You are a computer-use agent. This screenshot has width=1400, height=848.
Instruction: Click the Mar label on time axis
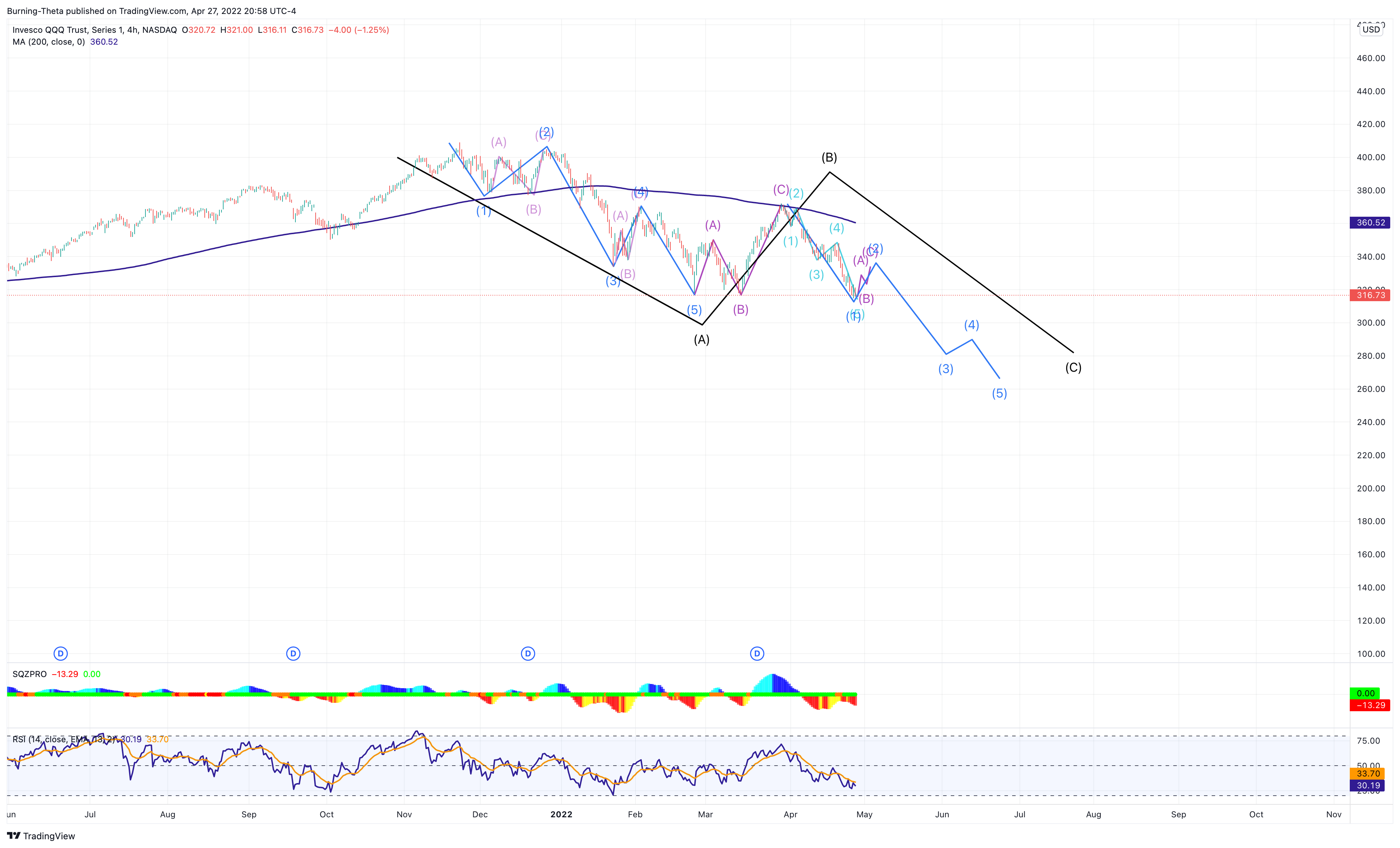coord(705,814)
